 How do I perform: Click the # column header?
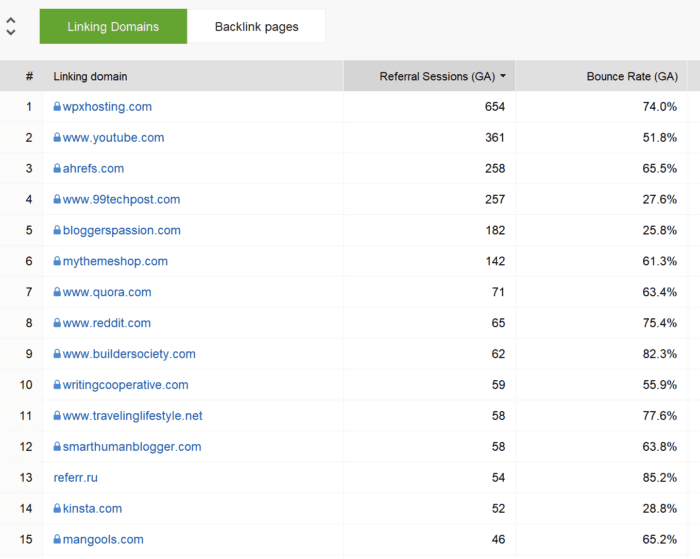click(29, 76)
